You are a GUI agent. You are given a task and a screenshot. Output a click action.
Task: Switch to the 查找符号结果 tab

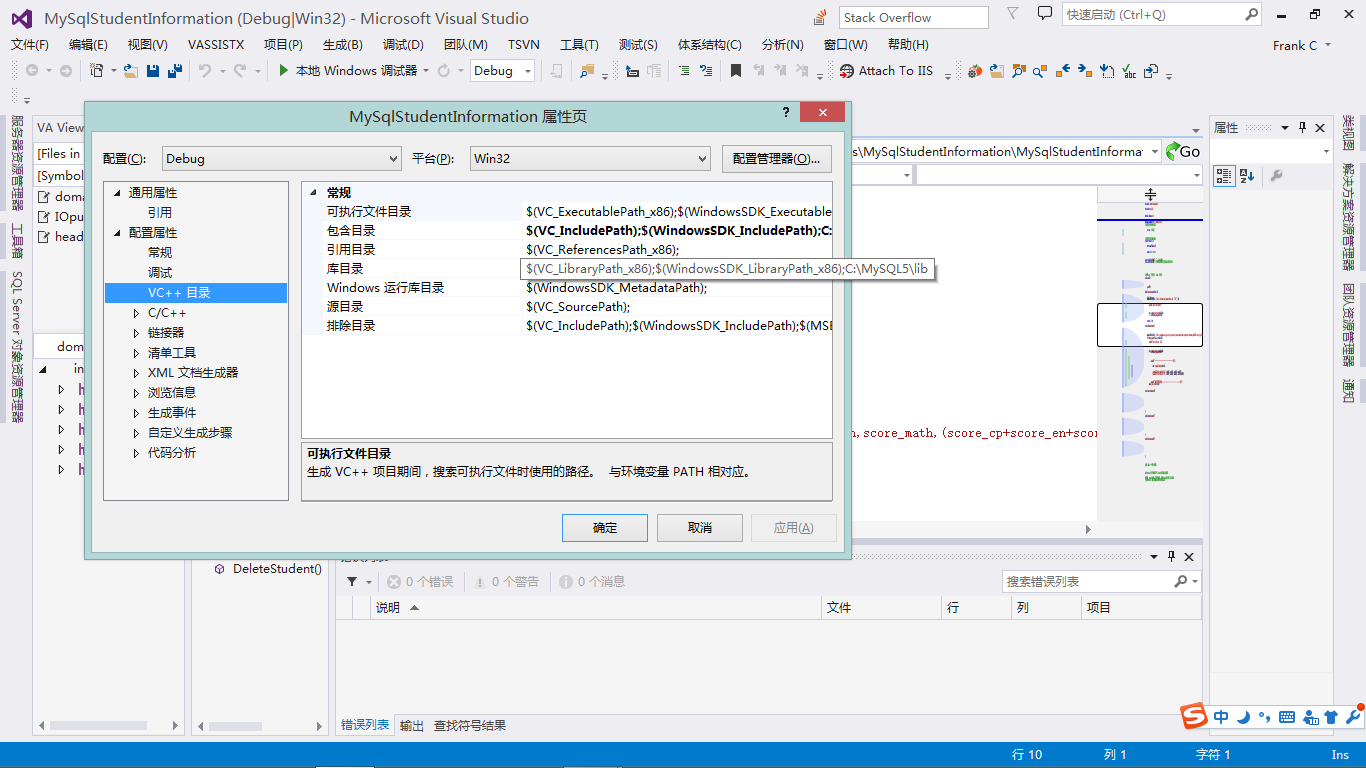pyautogui.click(x=470, y=726)
